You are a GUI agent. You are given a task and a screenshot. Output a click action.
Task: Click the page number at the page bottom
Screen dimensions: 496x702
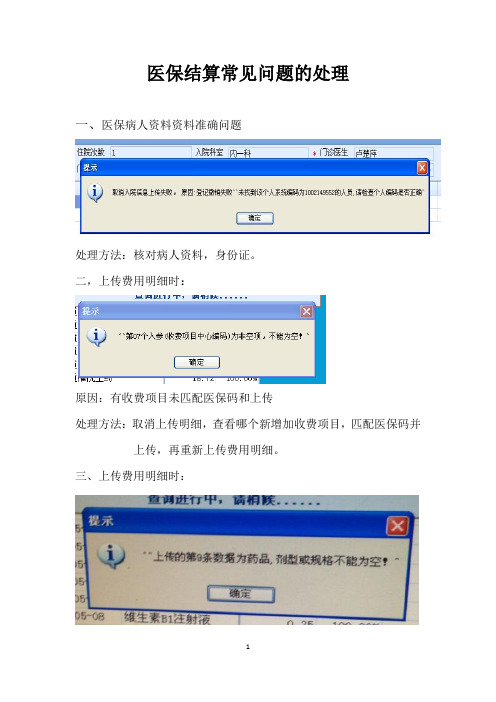(248, 646)
